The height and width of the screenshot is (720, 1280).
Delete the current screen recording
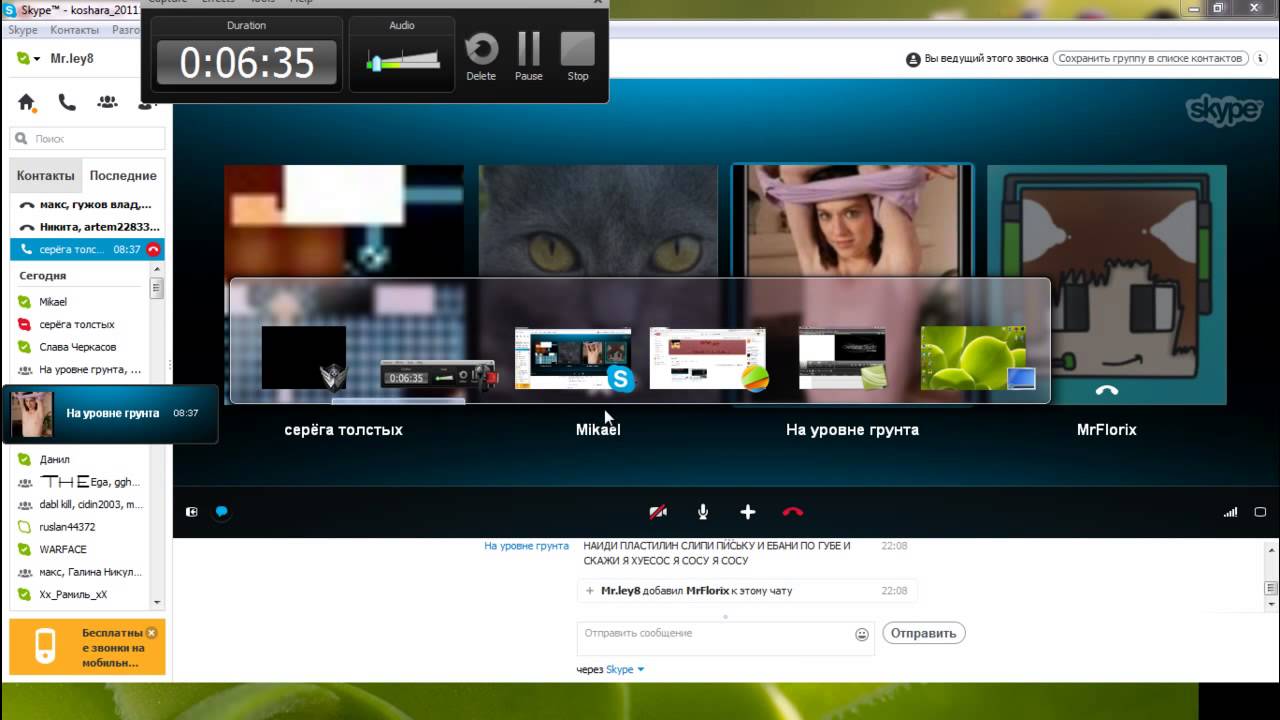481,56
